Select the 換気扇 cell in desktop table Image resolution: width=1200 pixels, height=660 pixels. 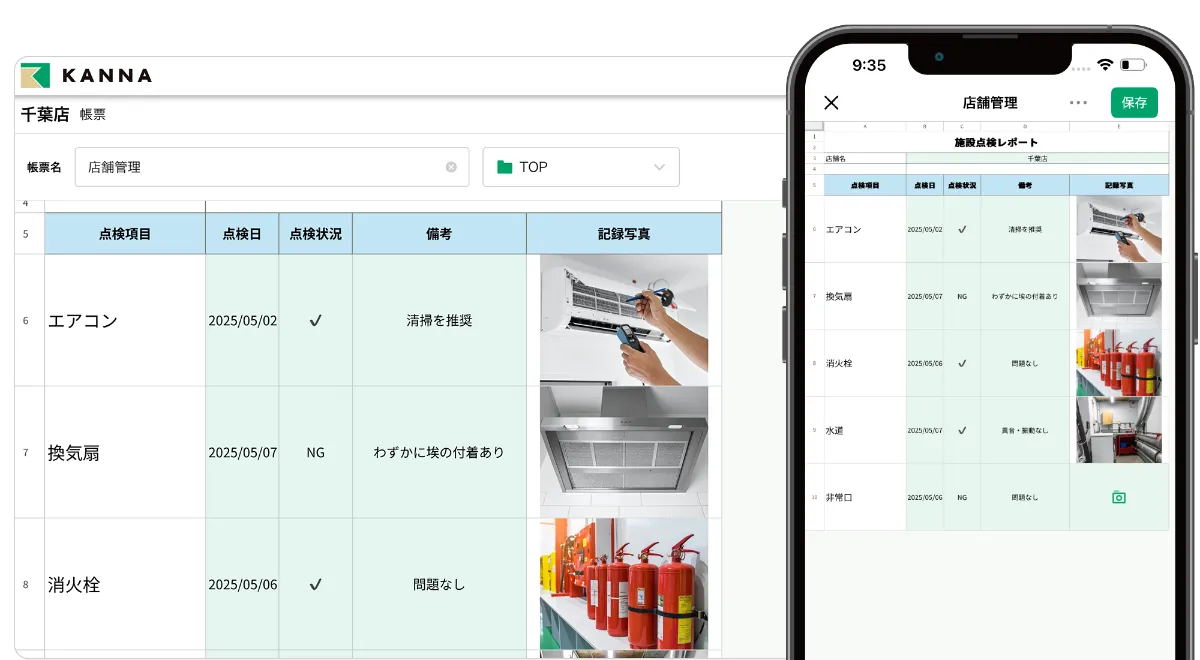click(125, 453)
